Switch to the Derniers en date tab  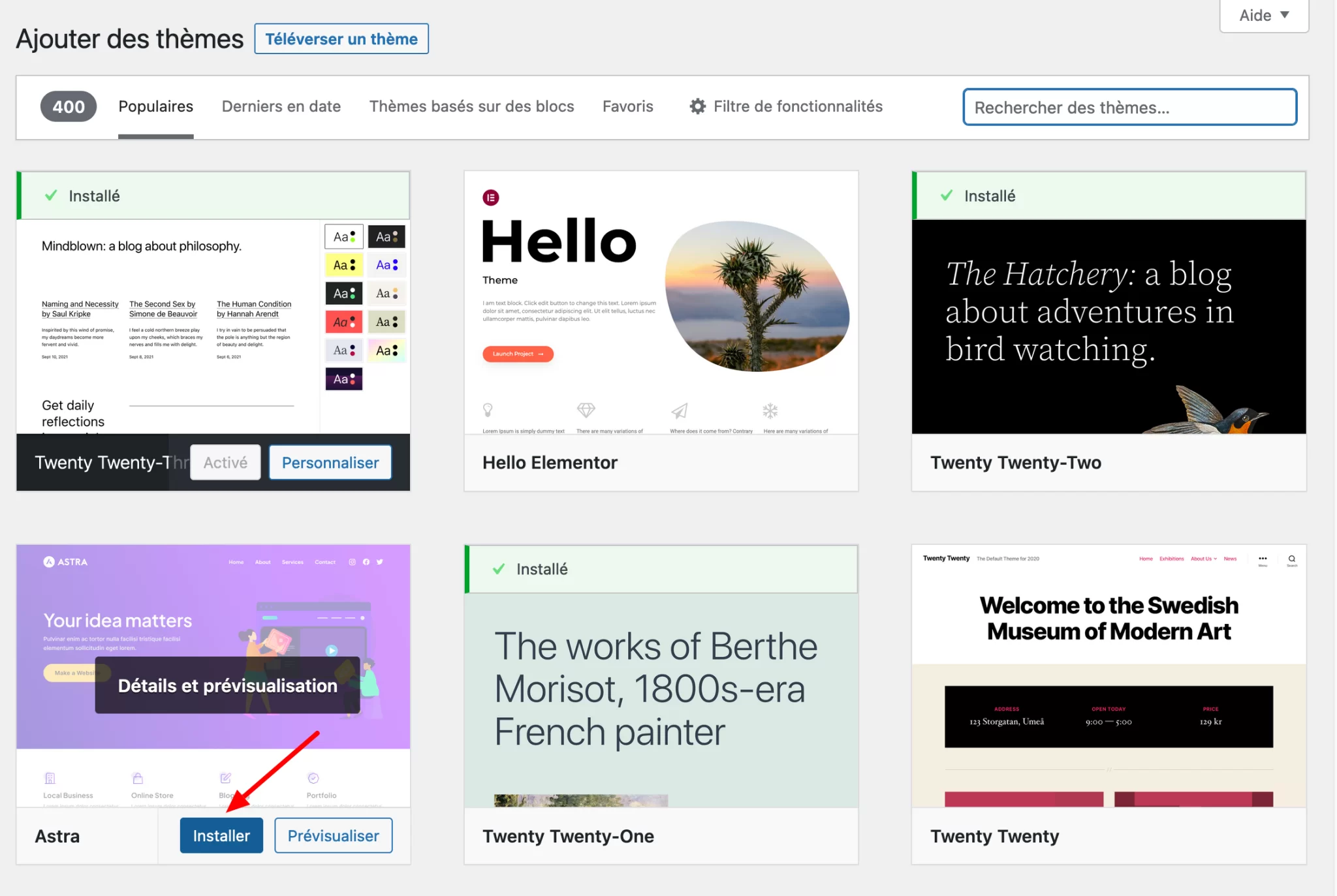[281, 106]
